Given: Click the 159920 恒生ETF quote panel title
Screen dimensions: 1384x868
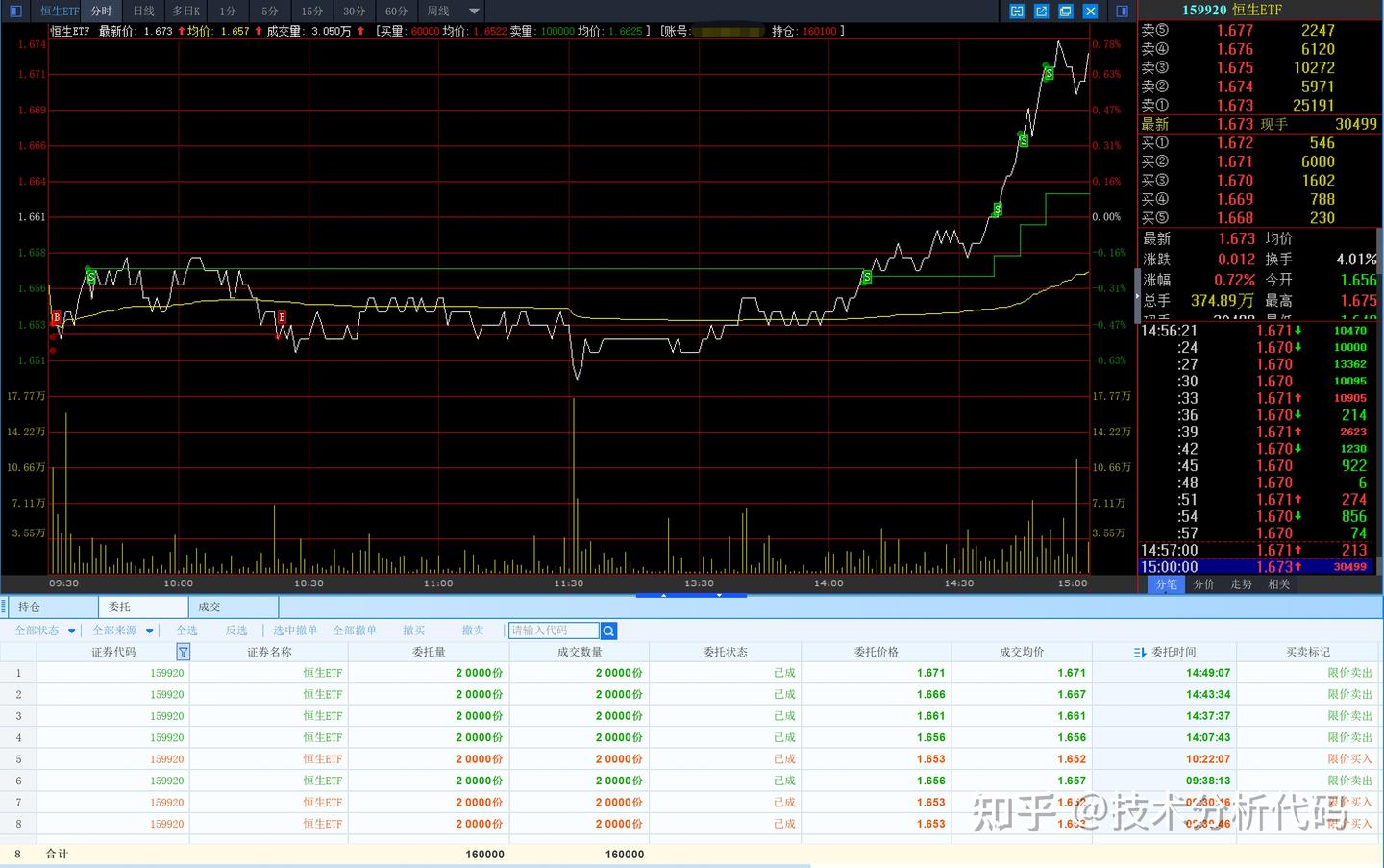Looking at the screenshot, I should point(1232,10).
